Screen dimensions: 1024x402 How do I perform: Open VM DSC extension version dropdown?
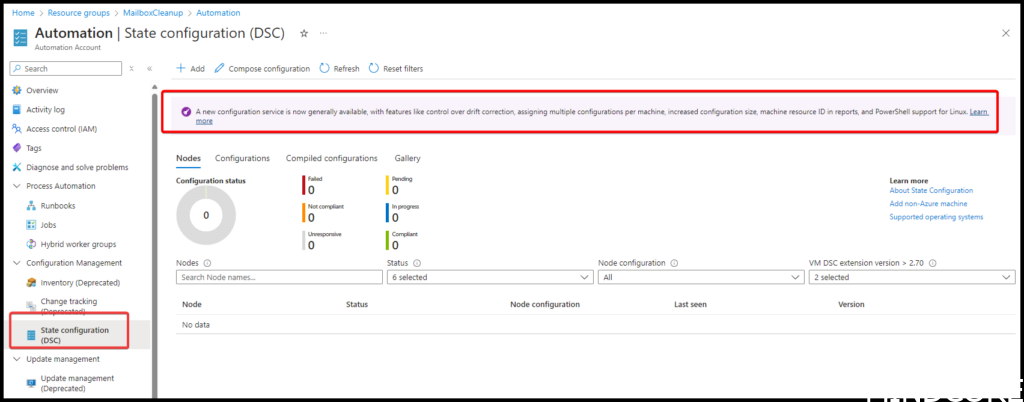point(911,277)
